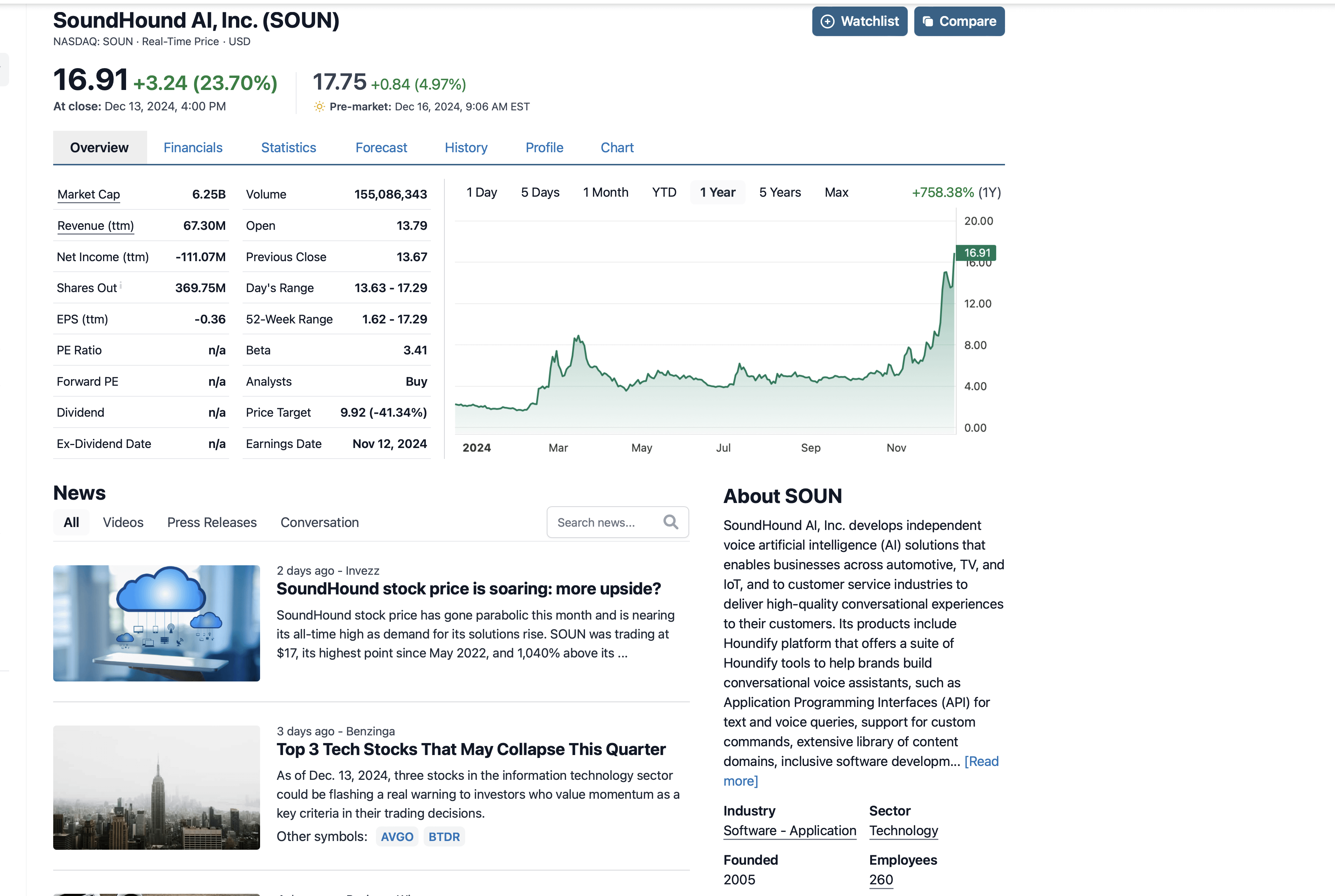Filter news by Videos
Screen dimensions: 1335x896
pos(123,522)
